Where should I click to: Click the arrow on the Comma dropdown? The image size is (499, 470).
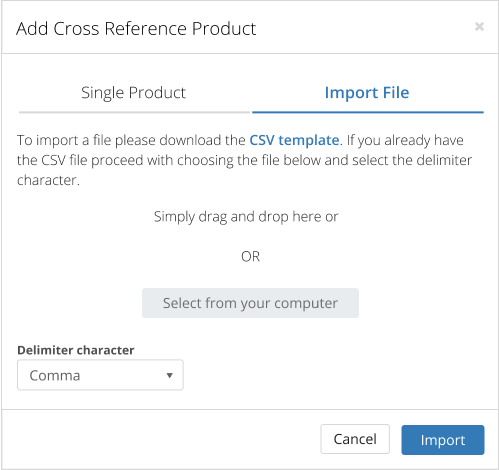point(169,376)
